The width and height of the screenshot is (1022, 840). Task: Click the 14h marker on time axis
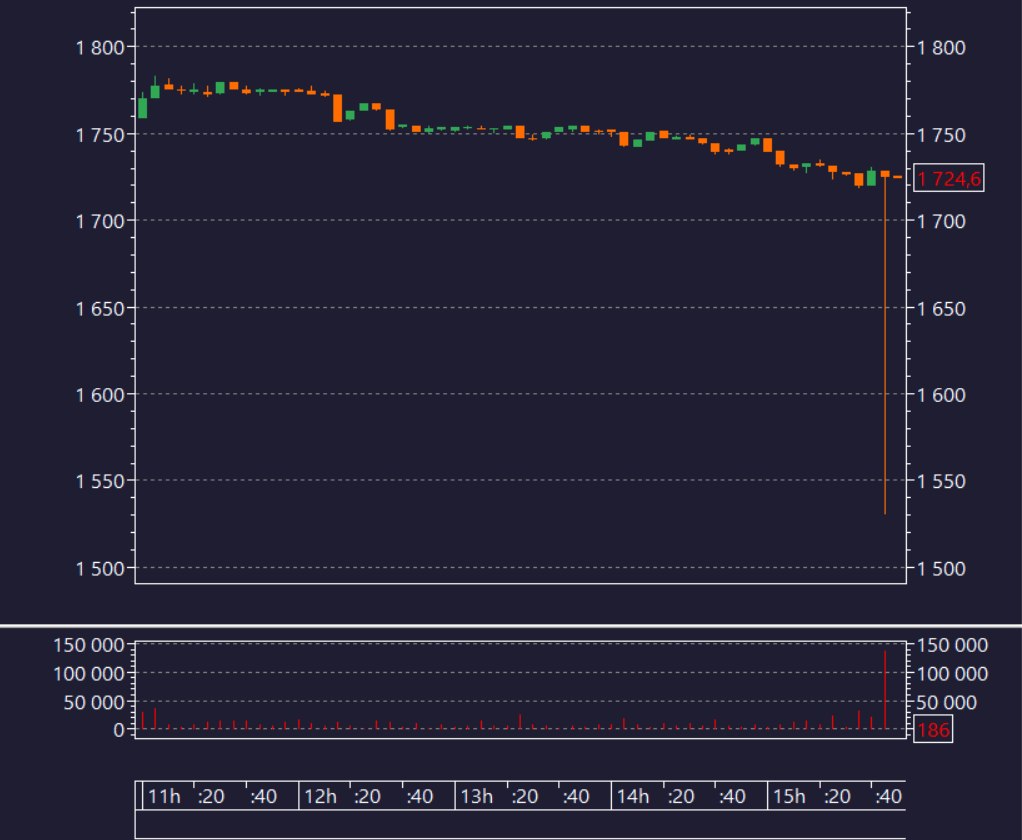pyautogui.click(x=633, y=796)
